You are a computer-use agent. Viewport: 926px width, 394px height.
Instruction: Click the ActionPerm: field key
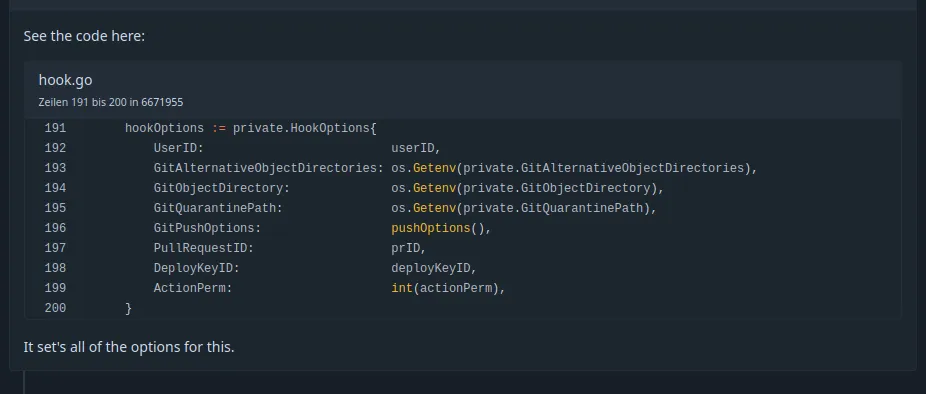click(193, 288)
